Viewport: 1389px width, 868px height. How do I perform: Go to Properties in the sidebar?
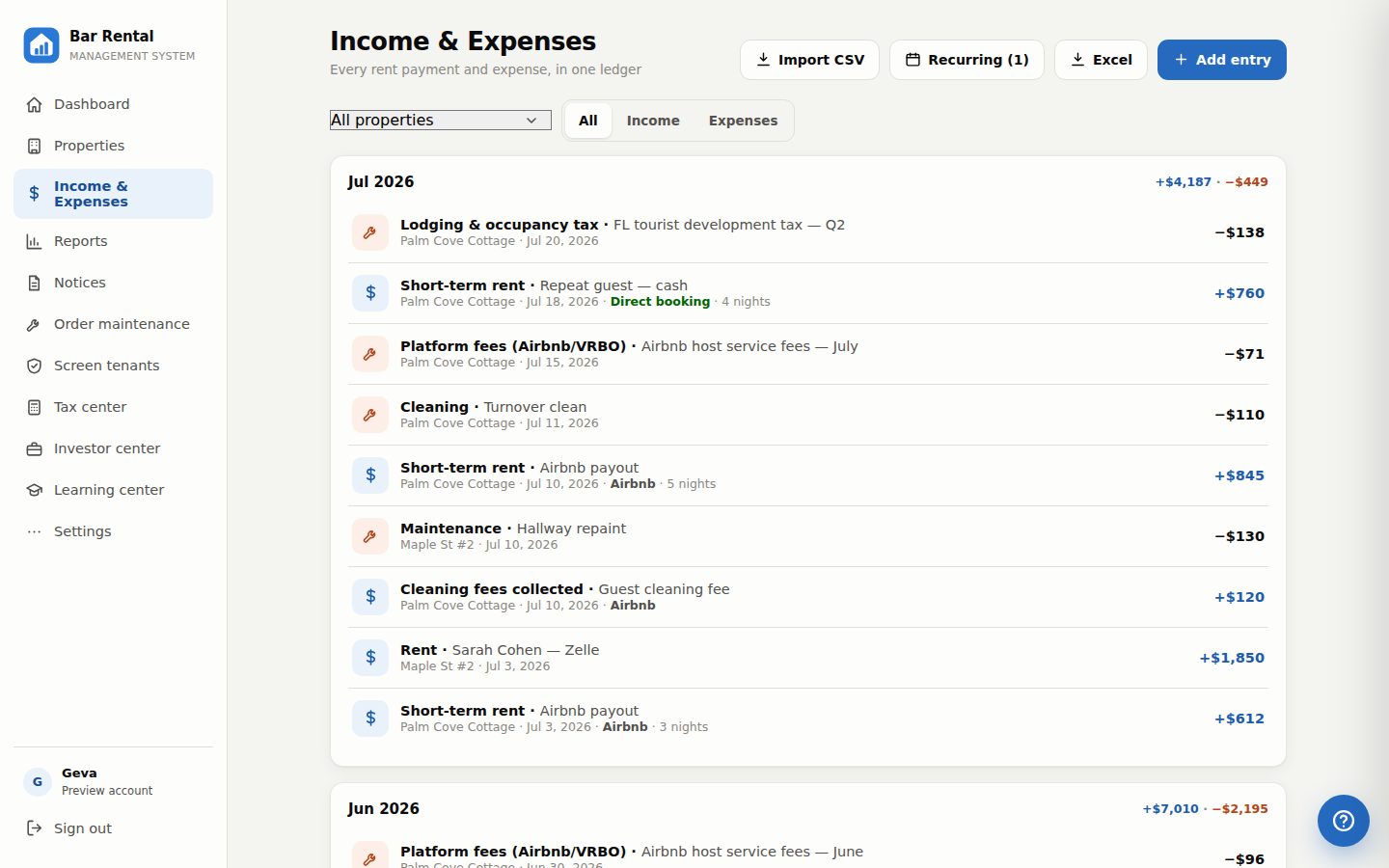(x=113, y=146)
